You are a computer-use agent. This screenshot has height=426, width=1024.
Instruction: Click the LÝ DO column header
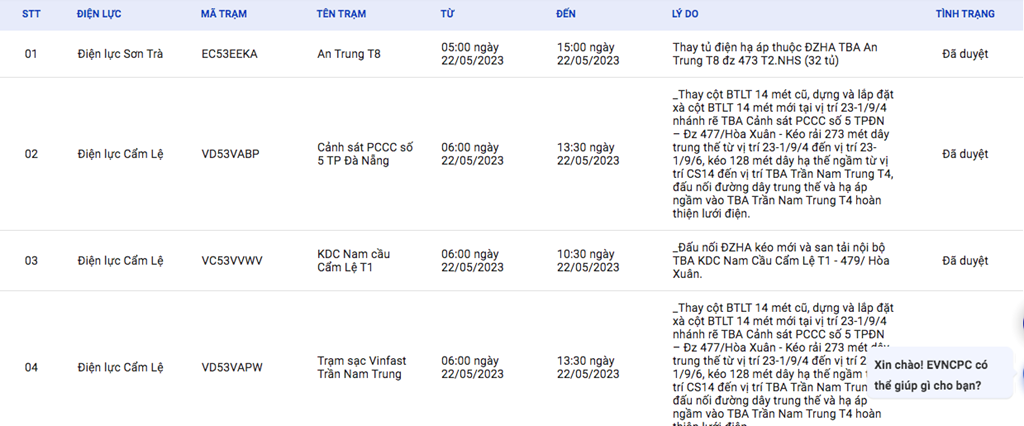688,15
